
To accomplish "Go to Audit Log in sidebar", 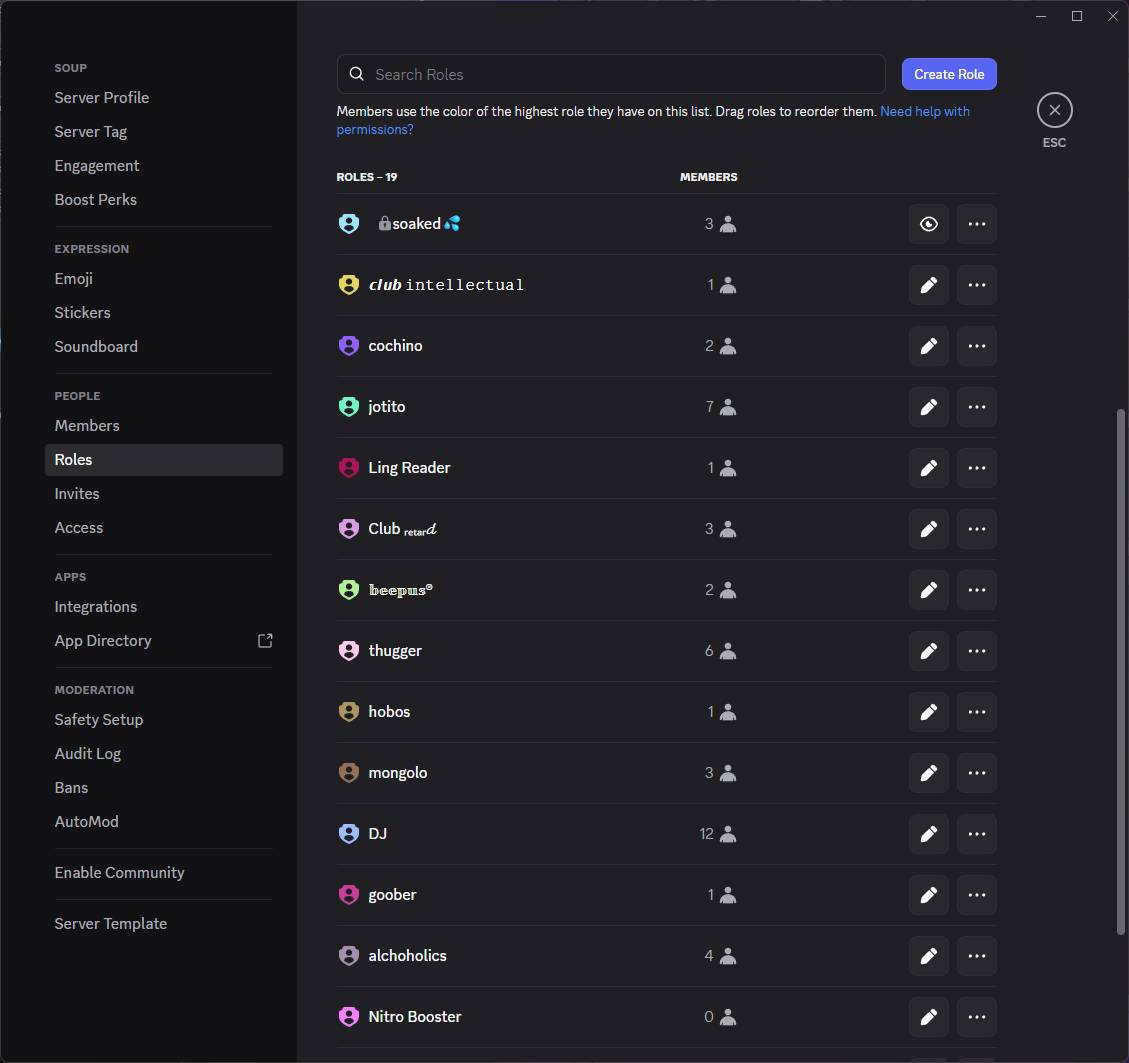I will [x=88, y=754].
